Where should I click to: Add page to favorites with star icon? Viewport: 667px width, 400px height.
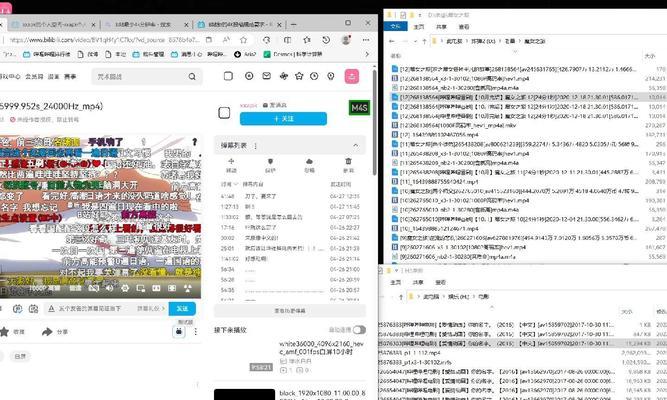click(x=243, y=40)
